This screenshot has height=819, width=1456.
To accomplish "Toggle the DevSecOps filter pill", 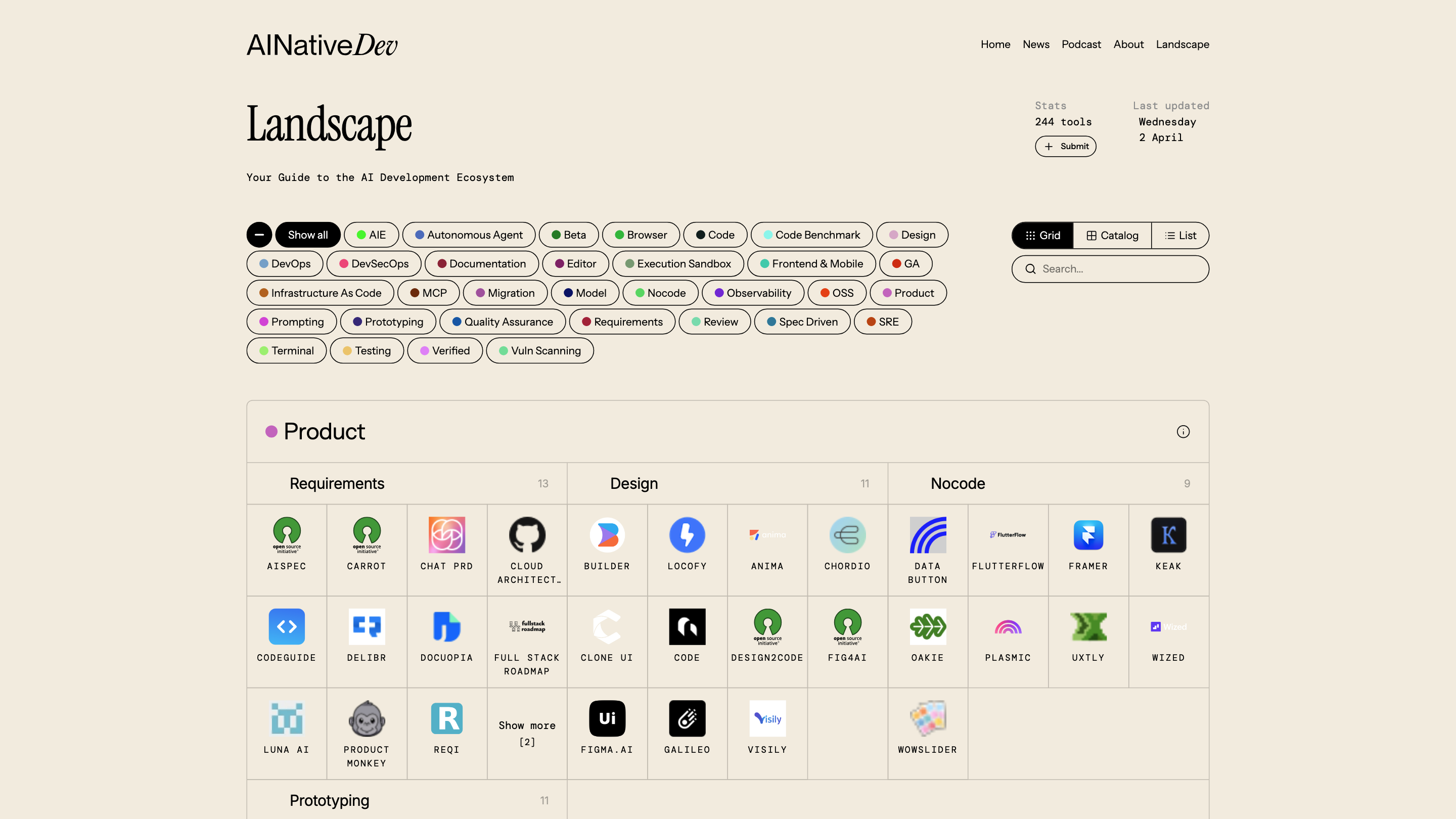I will pyautogui.click(x=374, y=263).
